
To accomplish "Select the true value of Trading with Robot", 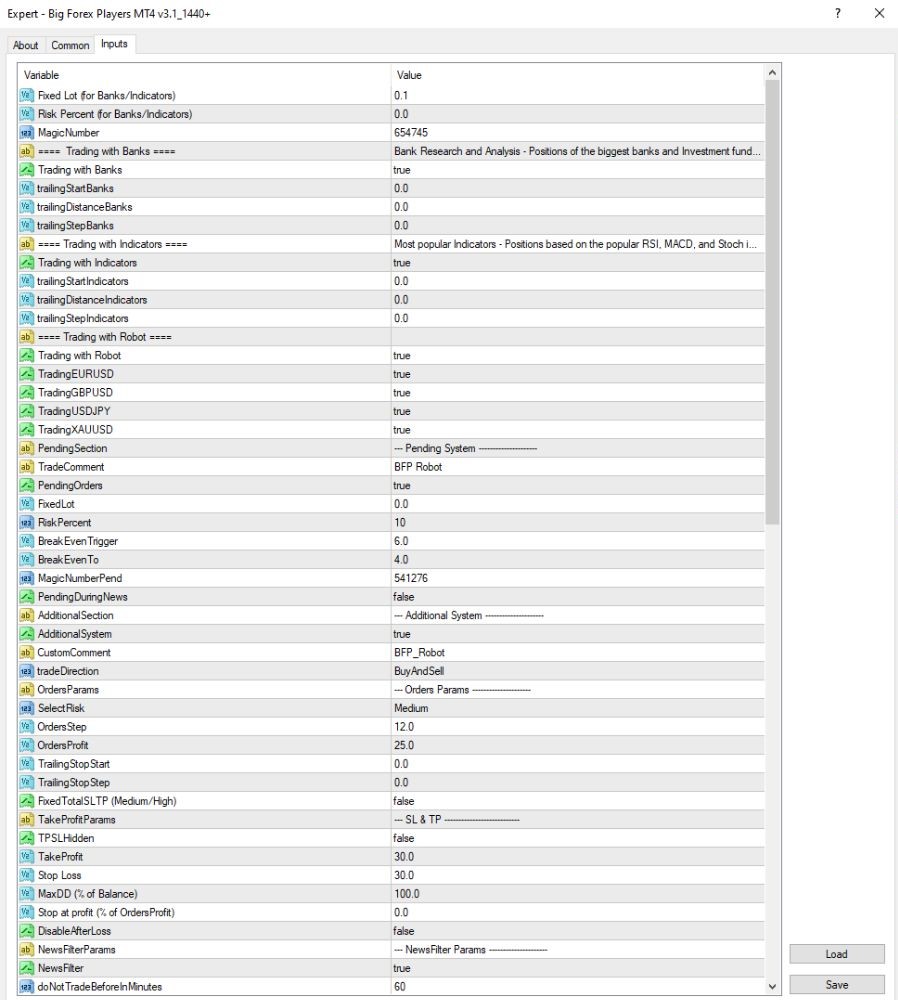I will [x=578, y=355].
